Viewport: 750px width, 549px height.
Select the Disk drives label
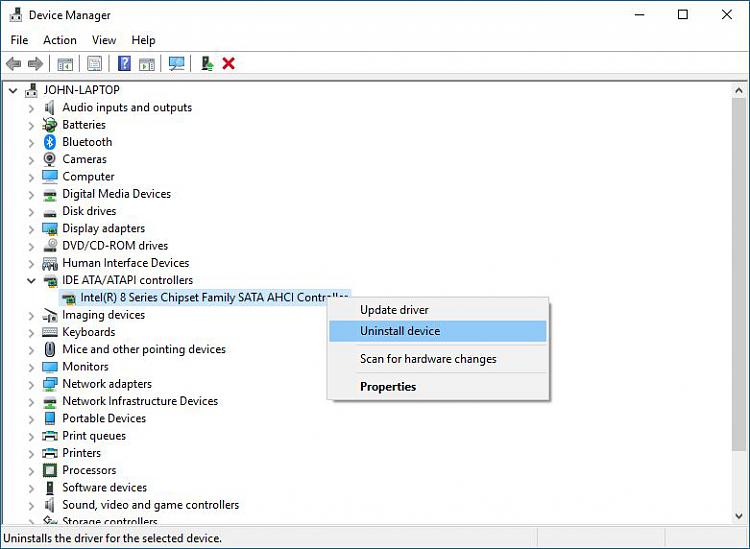[x=89, y=211]
